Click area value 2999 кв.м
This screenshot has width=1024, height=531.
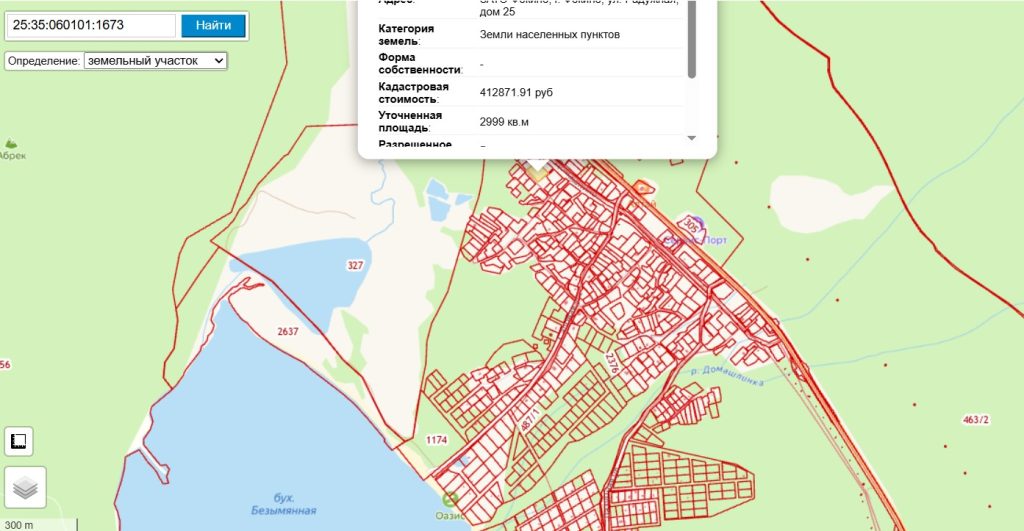click(x=504, y=122)
